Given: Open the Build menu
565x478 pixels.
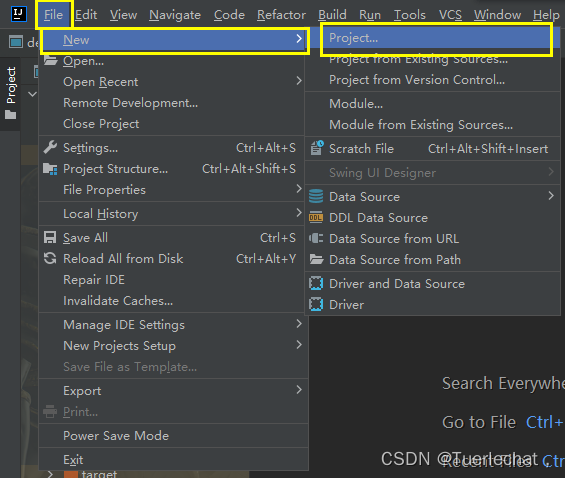Looking at the screenshot, I should point(332,15).
